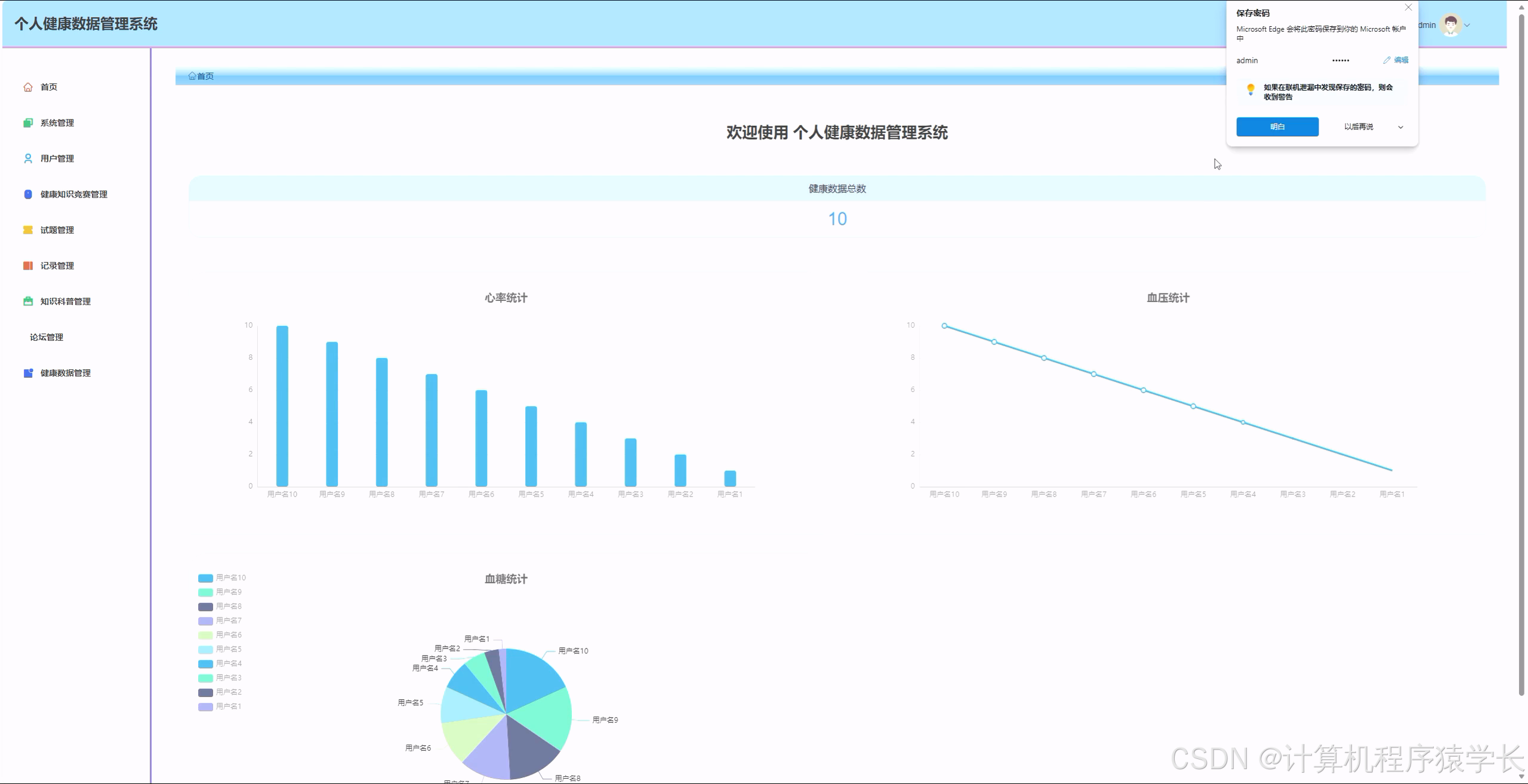The image size is (1528, 784).
Task: Open 用户管理 via its person icon
Action: pyautogui.click(x=28, y=158)
